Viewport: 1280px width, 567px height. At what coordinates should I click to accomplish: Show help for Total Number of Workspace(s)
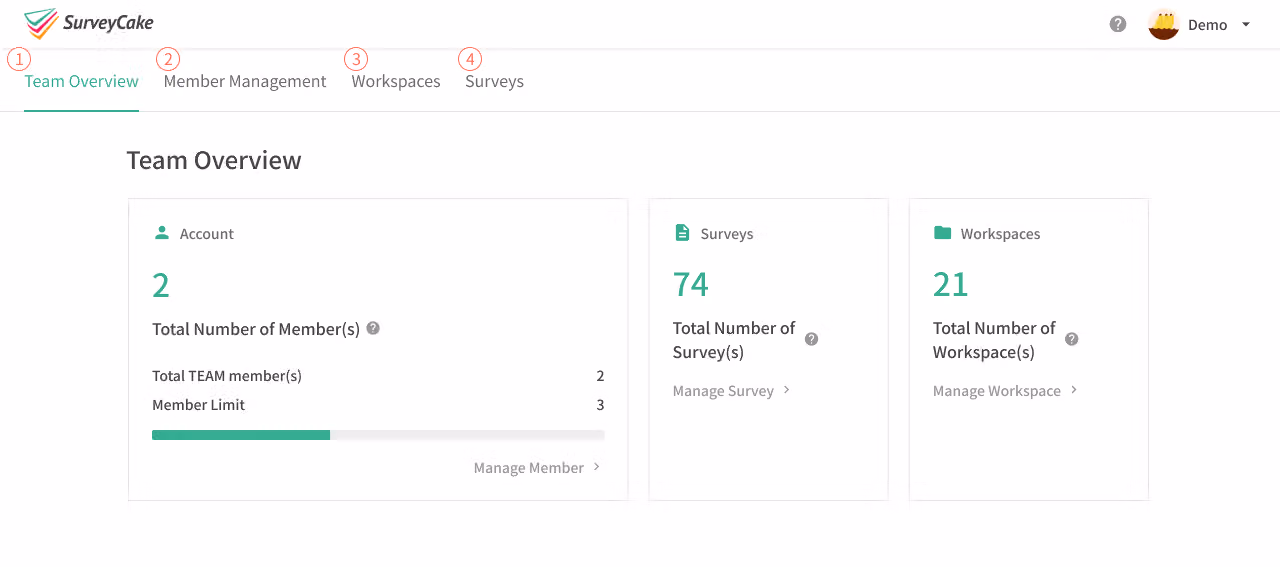(x=1071, y=339)
